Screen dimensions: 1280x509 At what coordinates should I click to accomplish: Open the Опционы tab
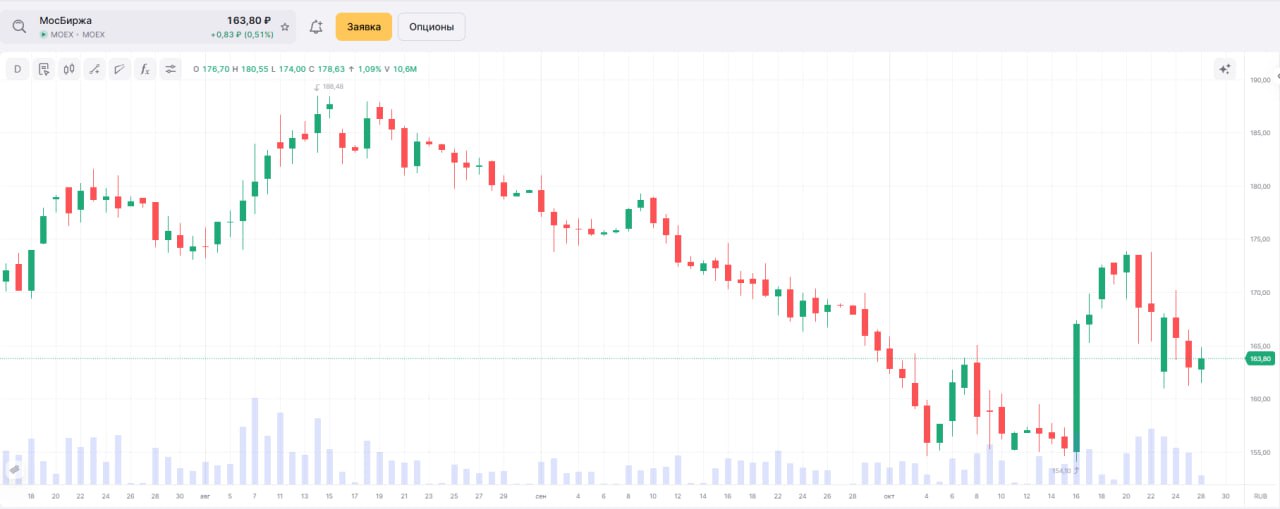point(431,27)
